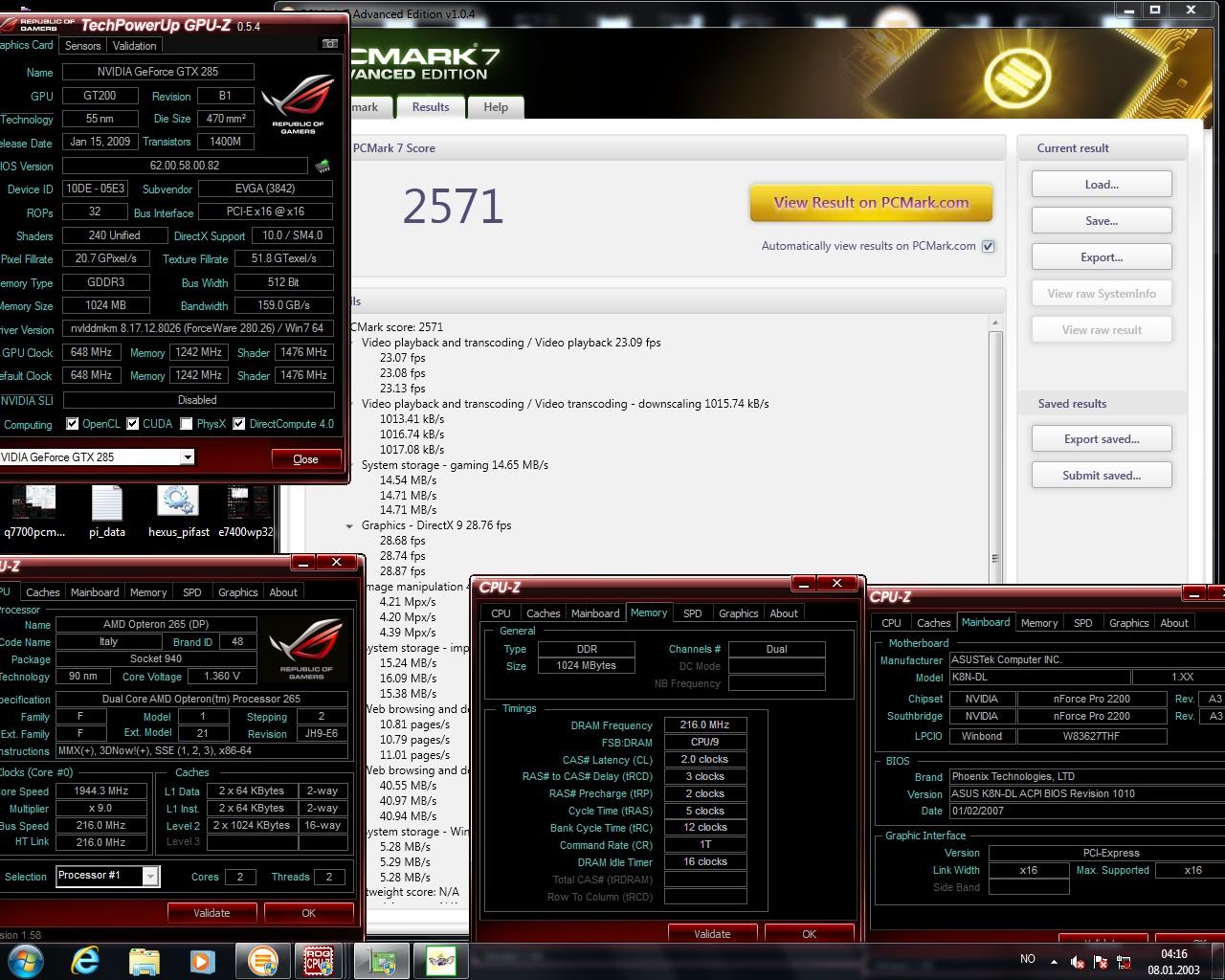Click the BIOS save chip icon in GPU-Z
This screenshot has height=980, width=1225.
coord(323,166)
